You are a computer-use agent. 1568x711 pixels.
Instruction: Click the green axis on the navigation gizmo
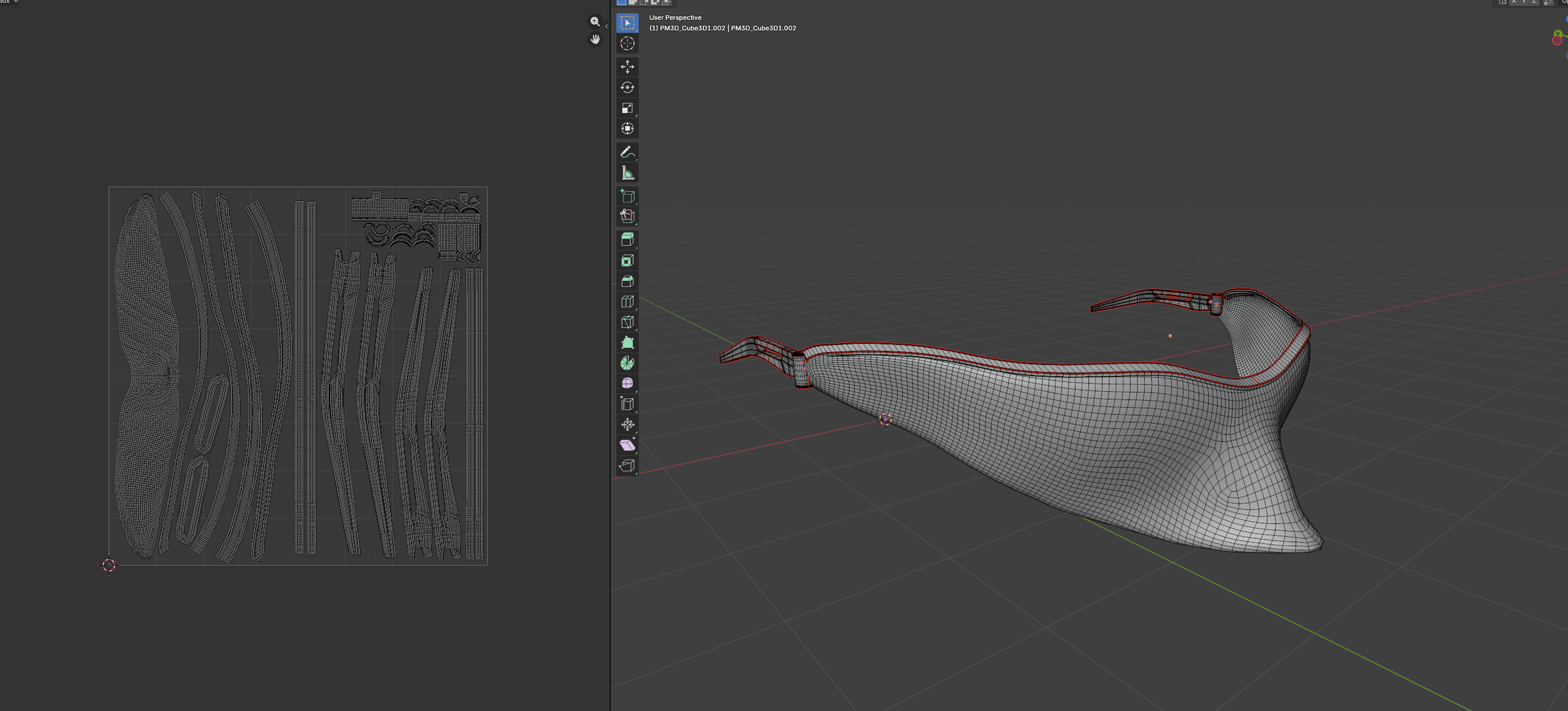coord(1558,33)
